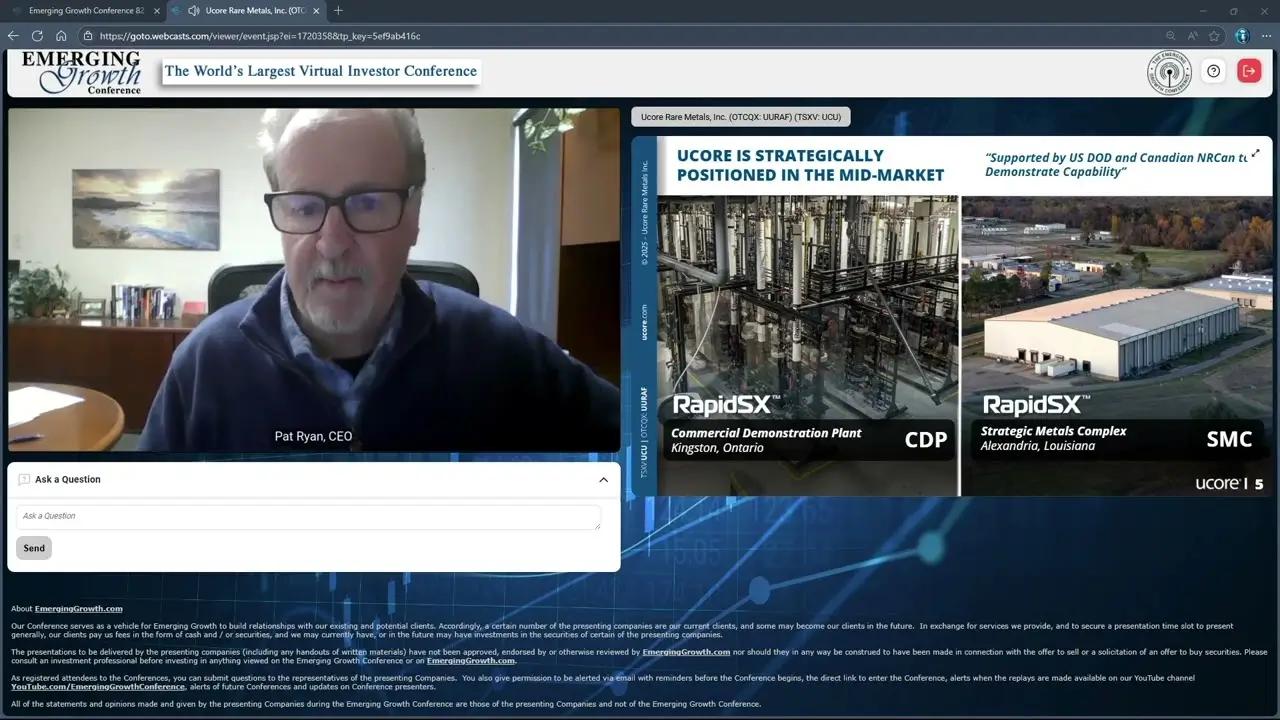This screenshot has height=720, width=1280.
Task: Click the Pat Ryan, CEO video feed
Action: (x=314, y=280)
